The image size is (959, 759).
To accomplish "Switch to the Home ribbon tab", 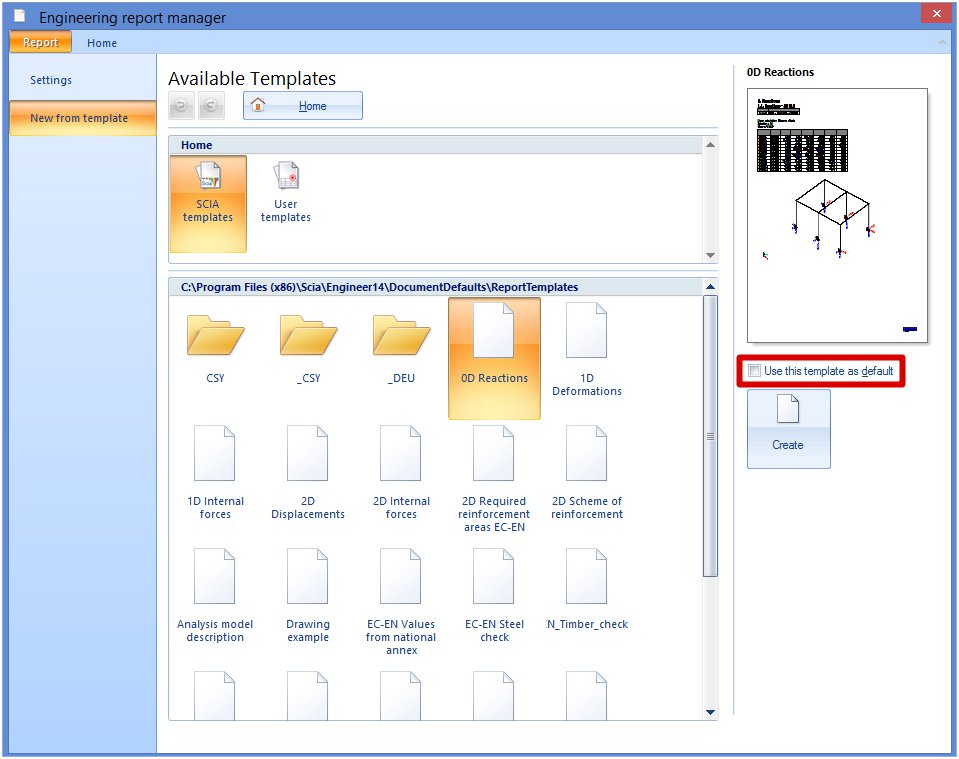I will 102,43.
